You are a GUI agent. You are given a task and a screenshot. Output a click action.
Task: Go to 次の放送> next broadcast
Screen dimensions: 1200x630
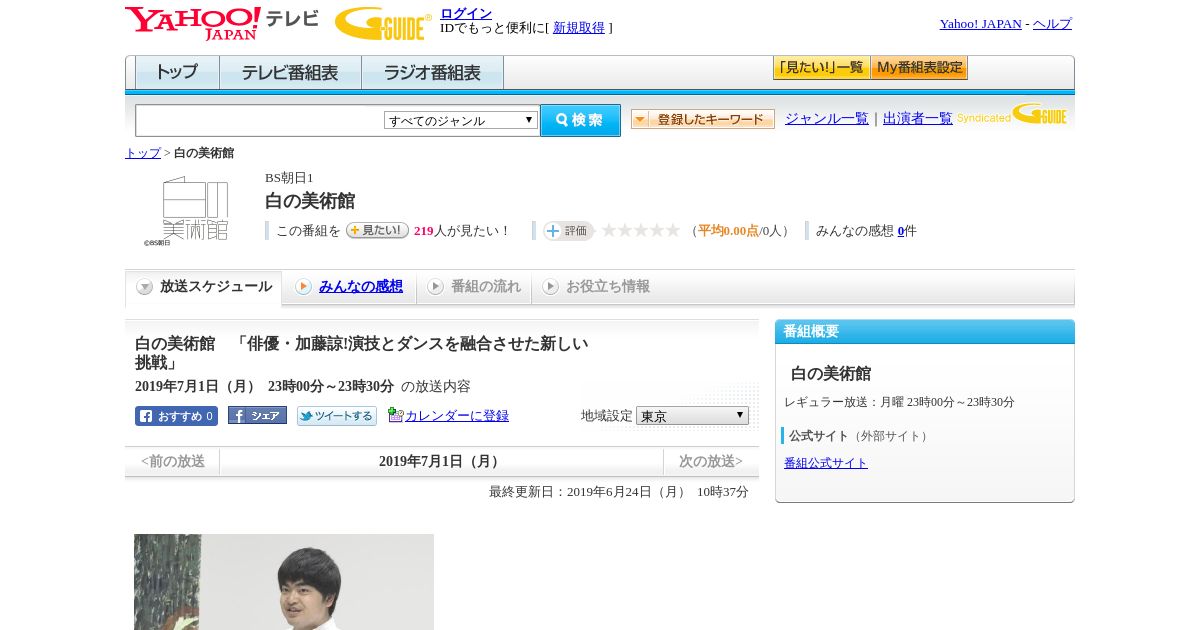pyautogui.click(x=711, y=462)
